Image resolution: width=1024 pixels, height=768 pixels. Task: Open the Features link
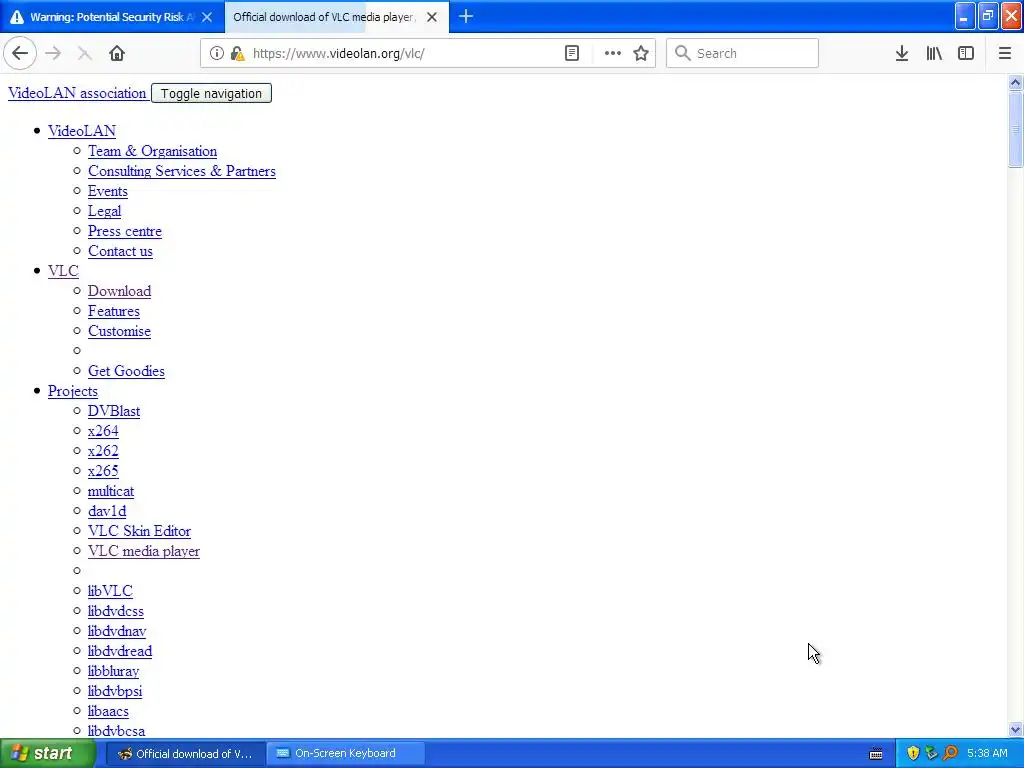[114, 312]
